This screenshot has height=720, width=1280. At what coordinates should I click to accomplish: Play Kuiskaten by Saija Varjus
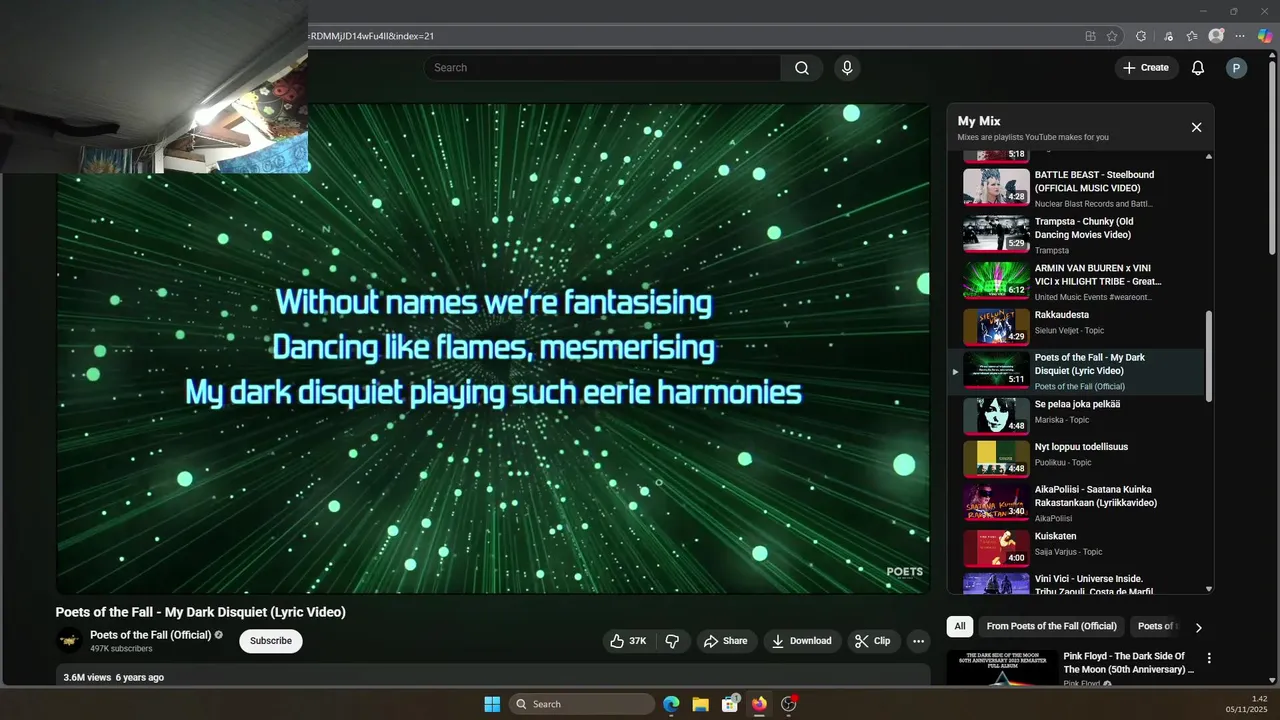click(x=1078, y=548)
